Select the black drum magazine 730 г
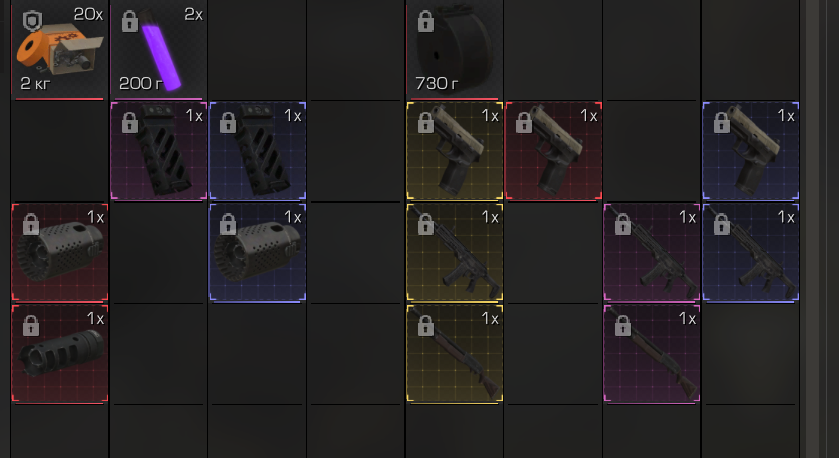Screen dimensions: 839x458 tap(454, 49)
